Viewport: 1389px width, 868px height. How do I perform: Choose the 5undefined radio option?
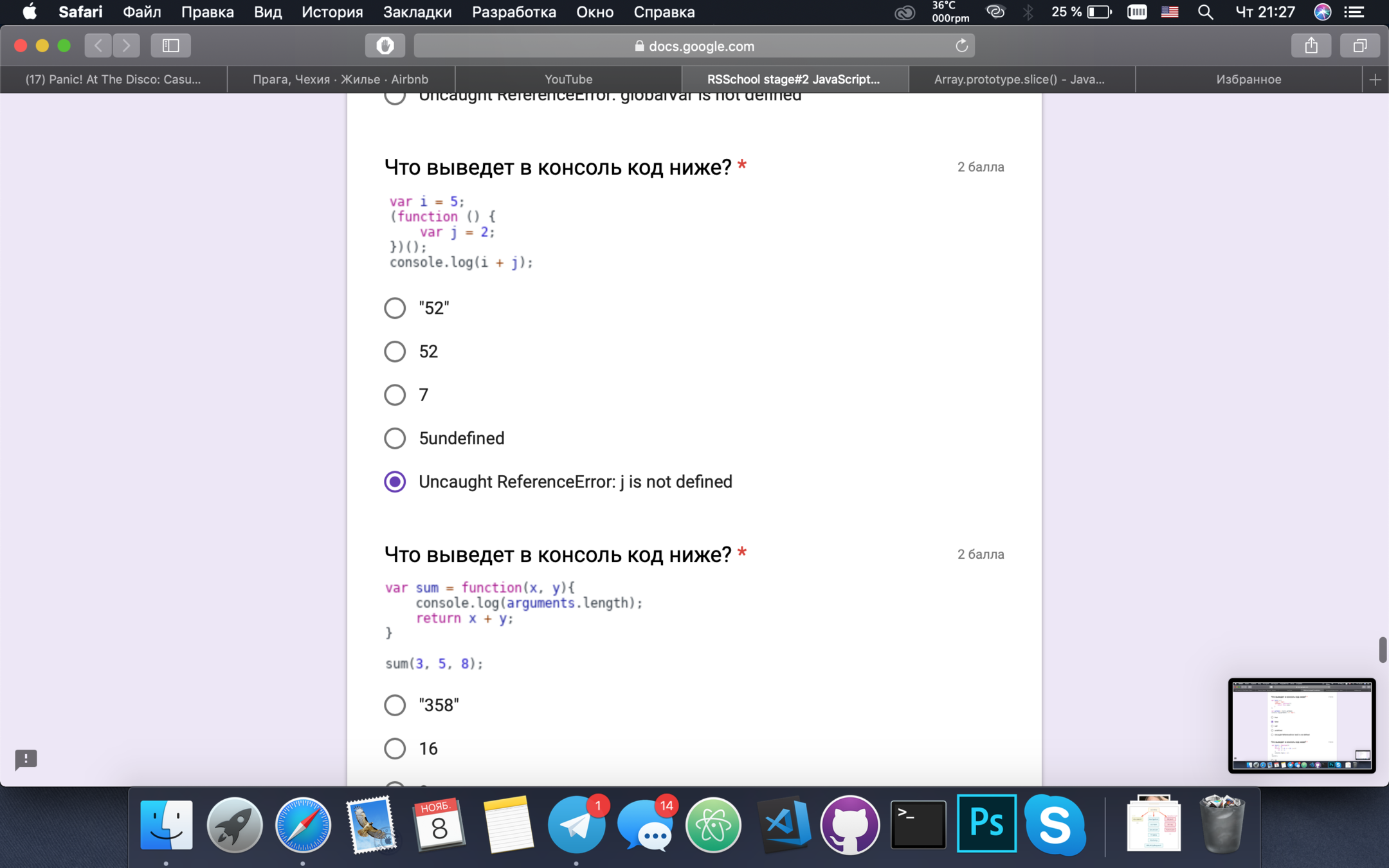(x=395, y=439)
